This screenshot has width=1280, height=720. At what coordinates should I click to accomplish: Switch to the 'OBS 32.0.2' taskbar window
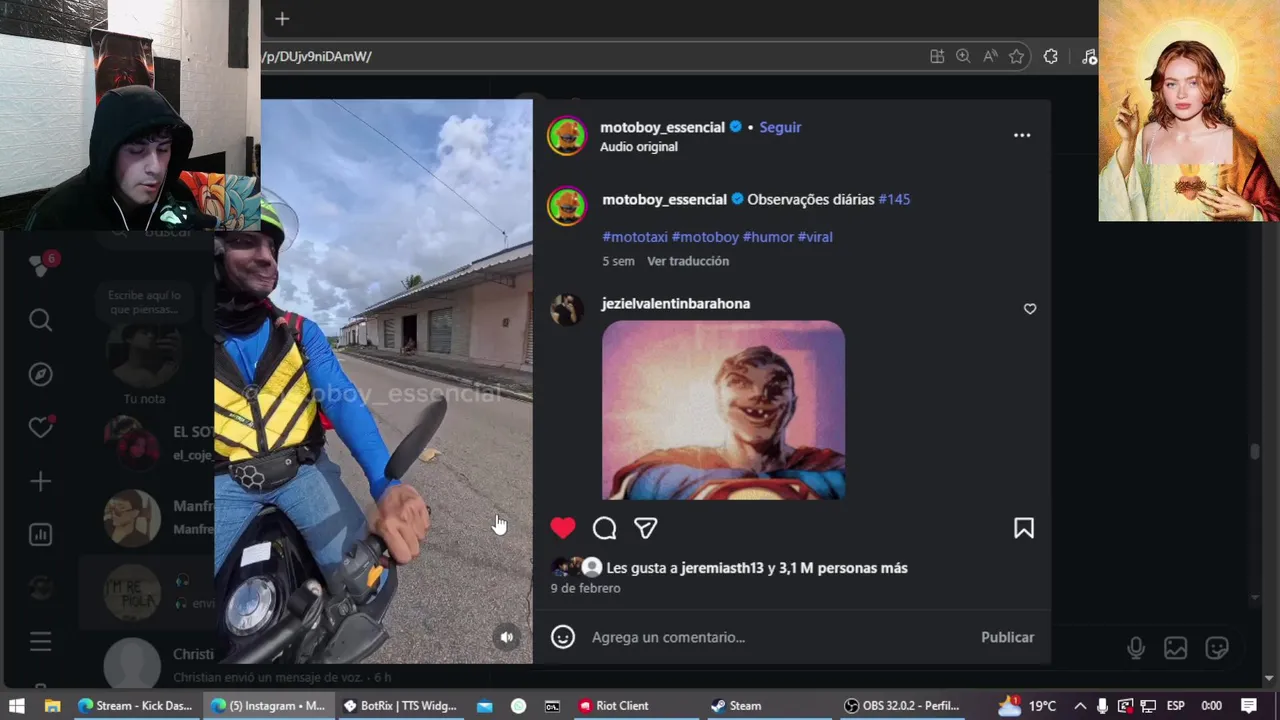tap(902, 705)
